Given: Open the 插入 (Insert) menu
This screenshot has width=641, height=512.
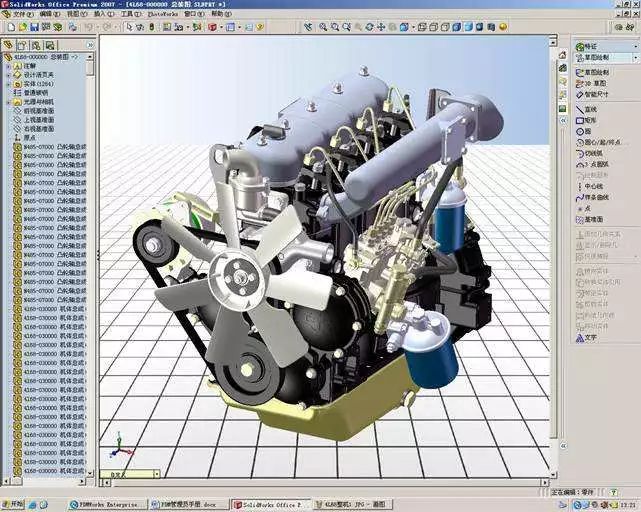Looking at the screenshot, I should click(x=104, y=14).
